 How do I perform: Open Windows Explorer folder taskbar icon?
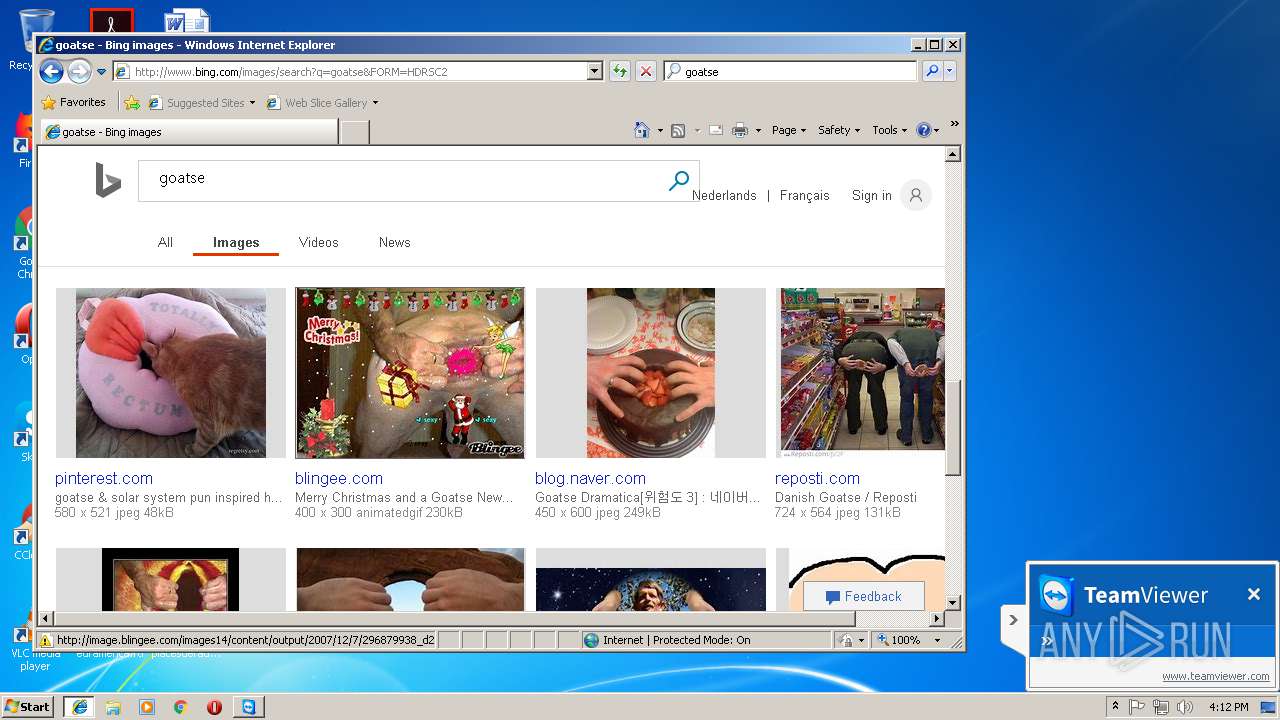[x=113, y=707]
